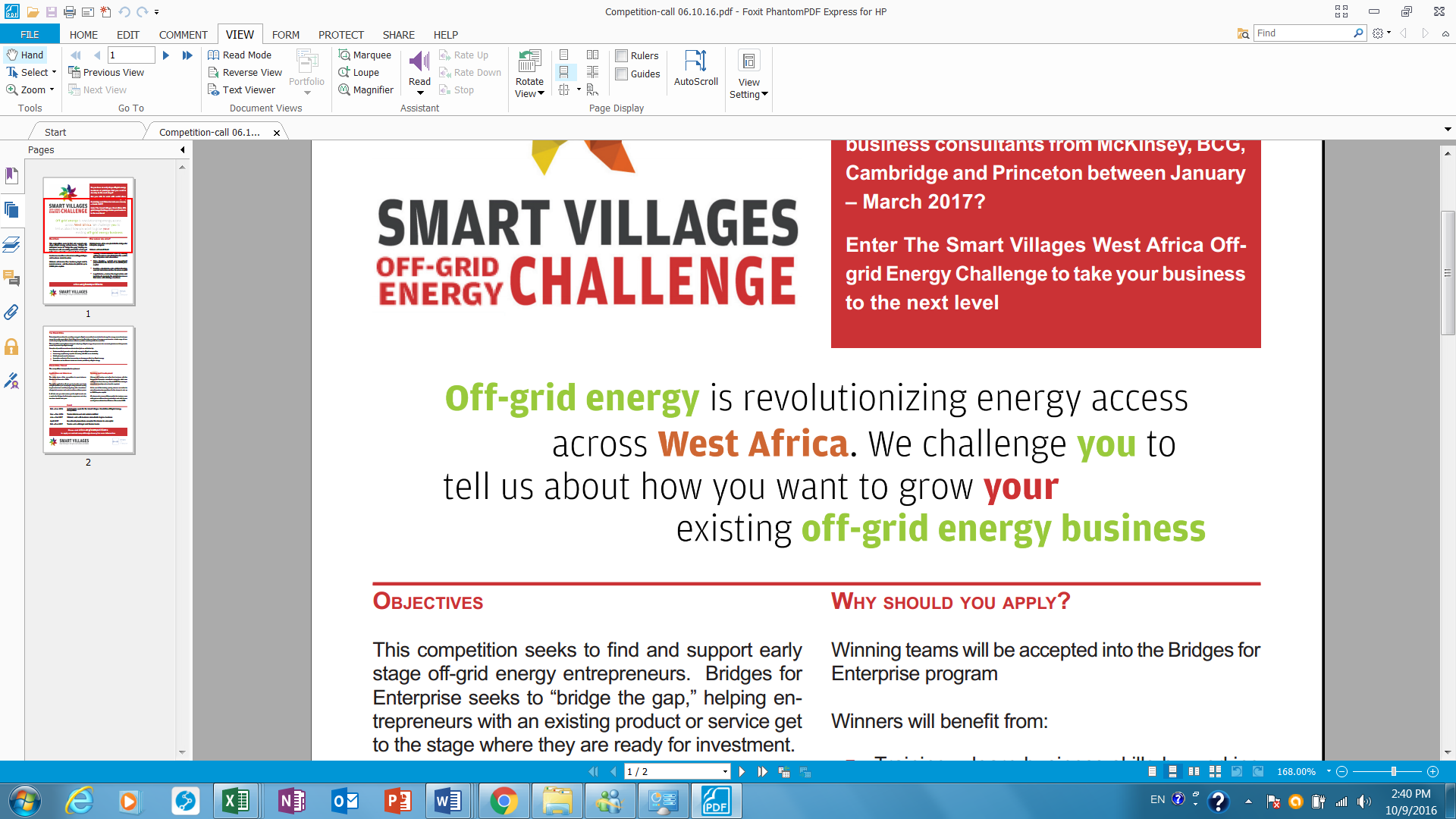
Task: Click the Open file quick access icon
Action: point(33,11)
